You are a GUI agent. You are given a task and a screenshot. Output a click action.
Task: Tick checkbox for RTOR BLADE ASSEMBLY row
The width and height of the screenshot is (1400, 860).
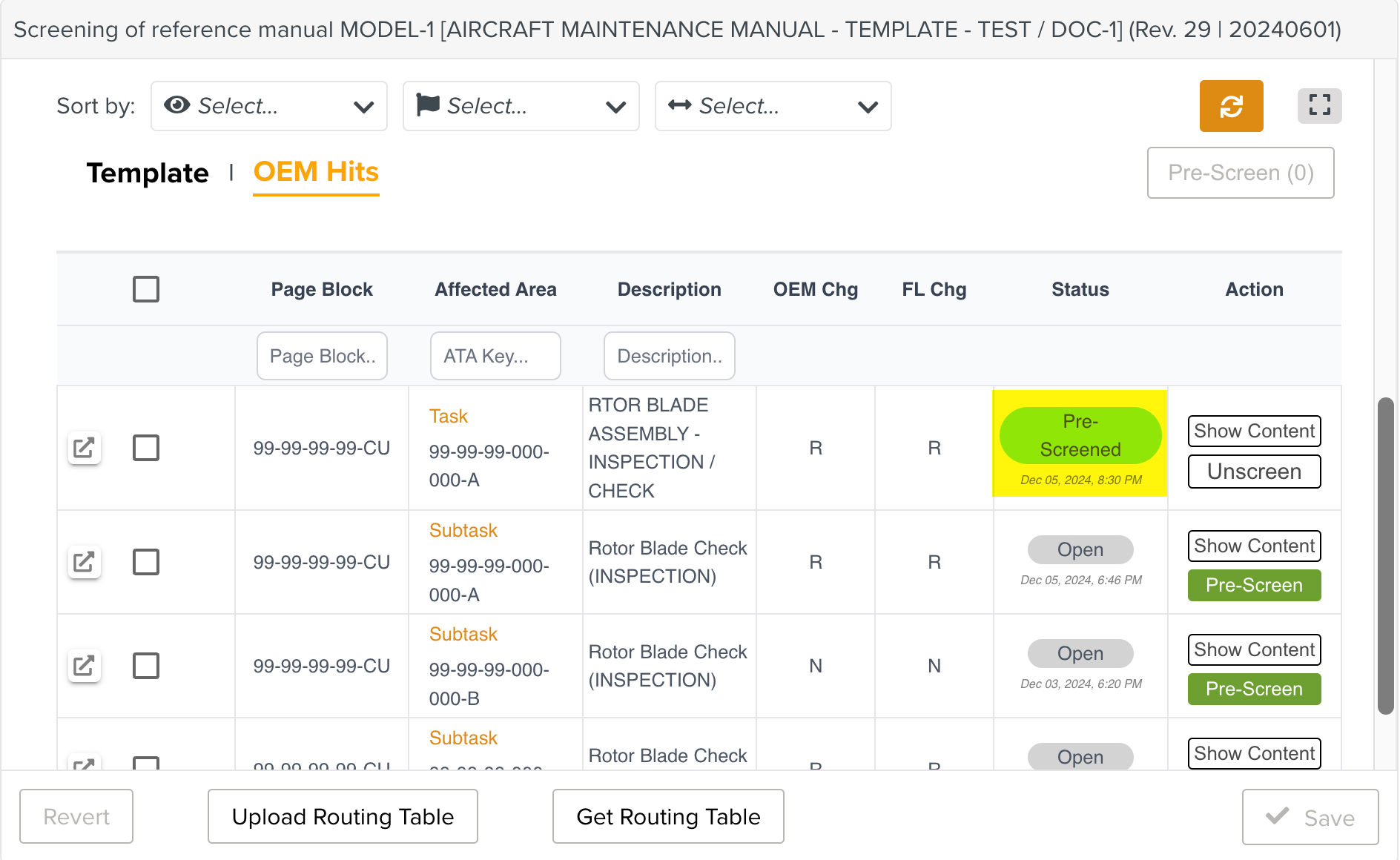146,448
